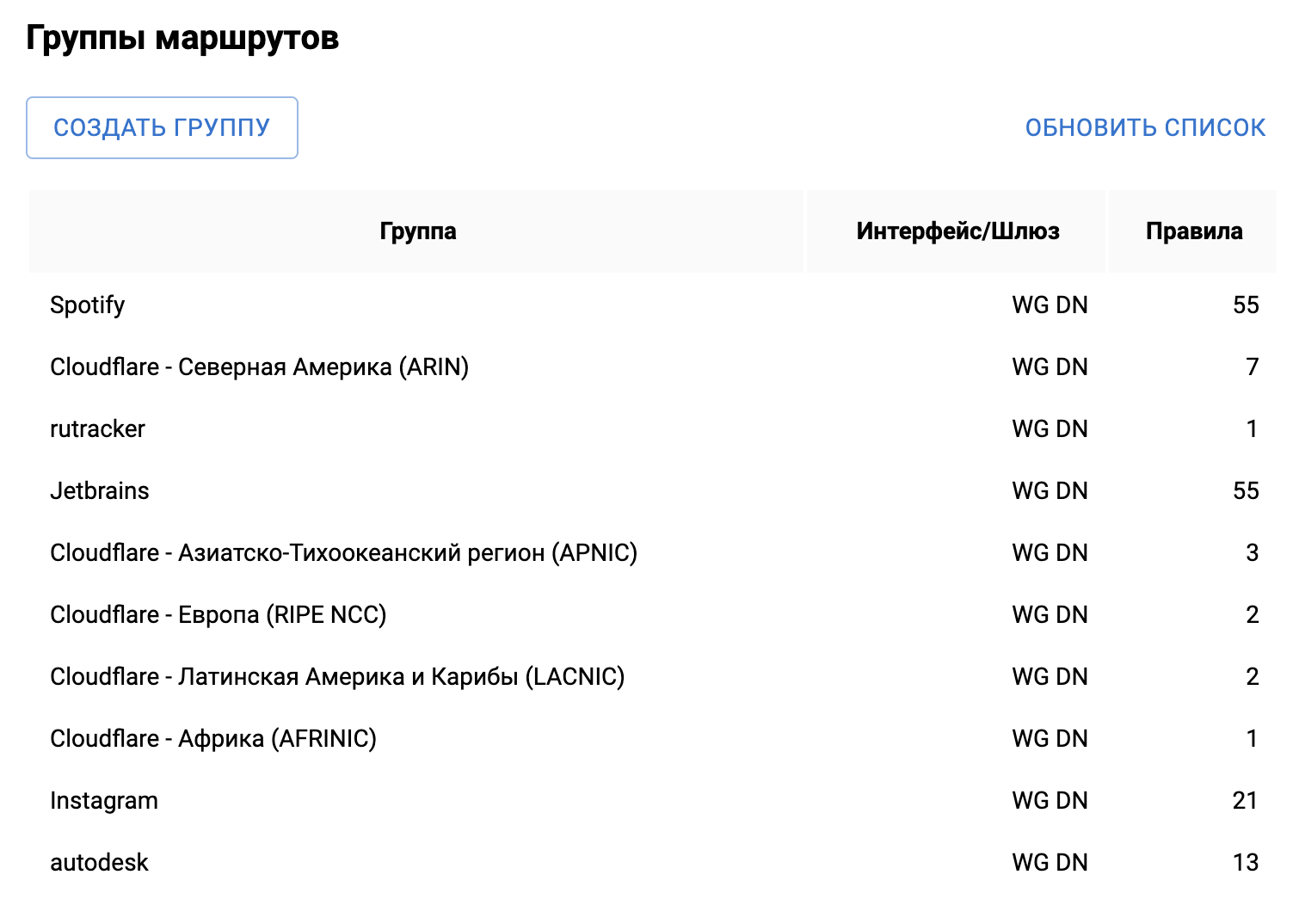Click the СОЗДАТЬ ГРУППУ button
1299x924 pixels.
[x=162, y=127]
